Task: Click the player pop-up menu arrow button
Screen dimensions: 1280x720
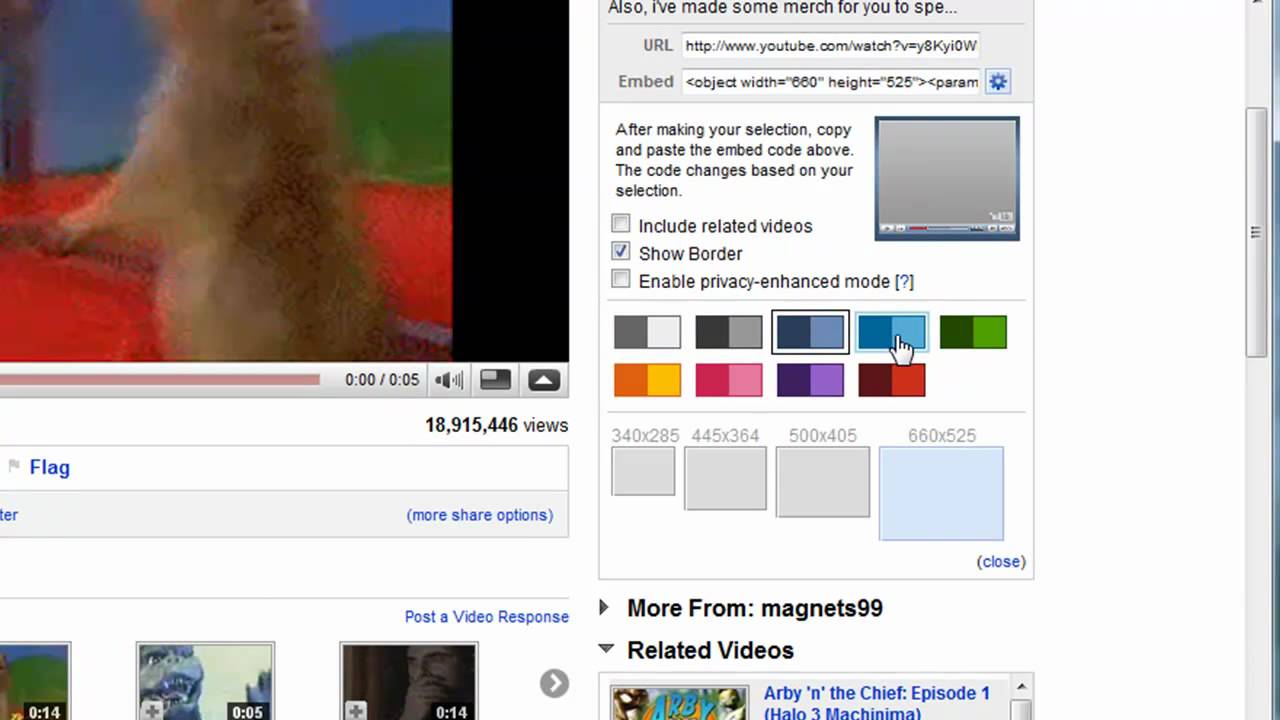Action: (x=544, y=380)
